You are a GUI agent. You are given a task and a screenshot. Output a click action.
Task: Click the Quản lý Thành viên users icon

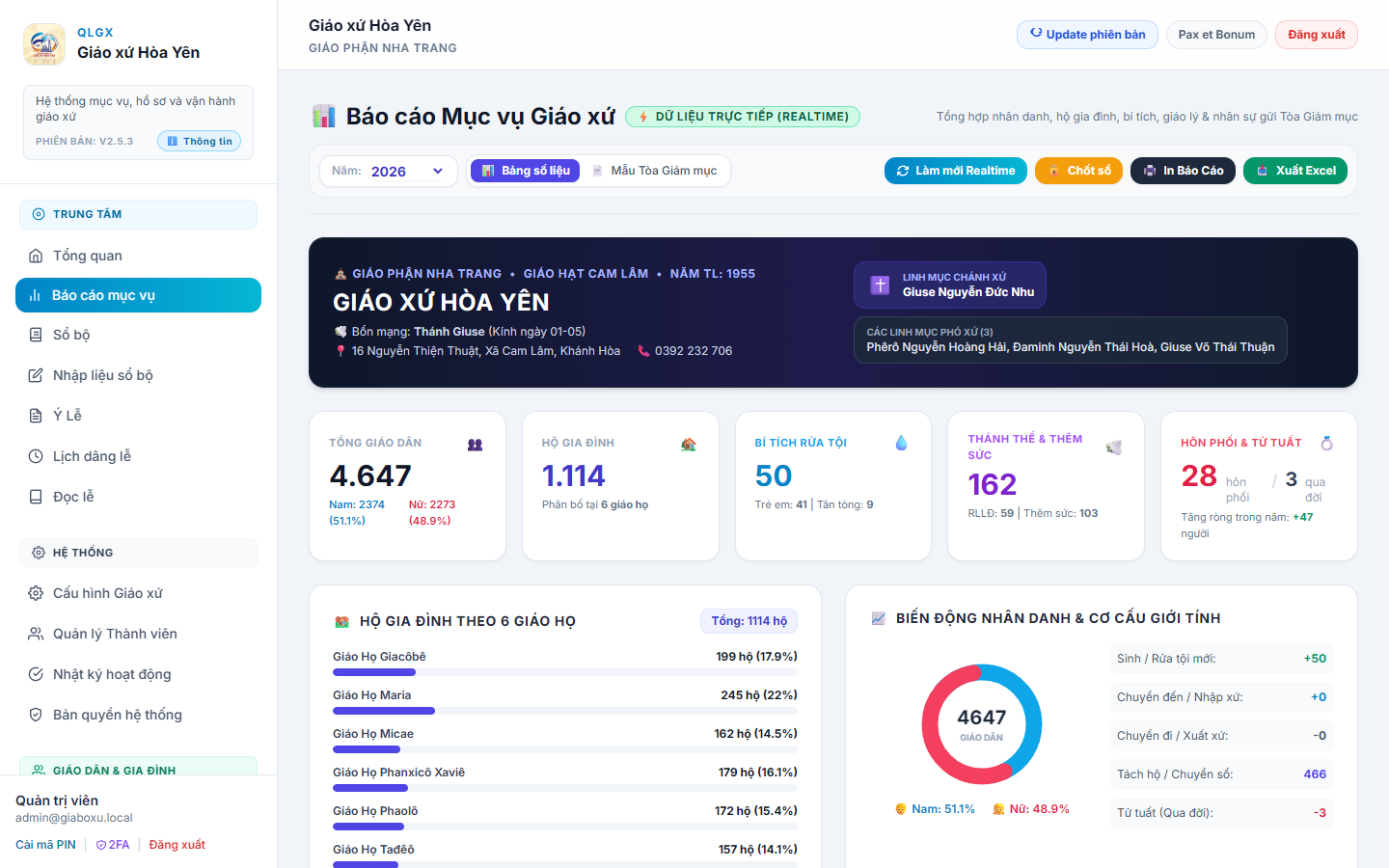[x=36, y=634]
